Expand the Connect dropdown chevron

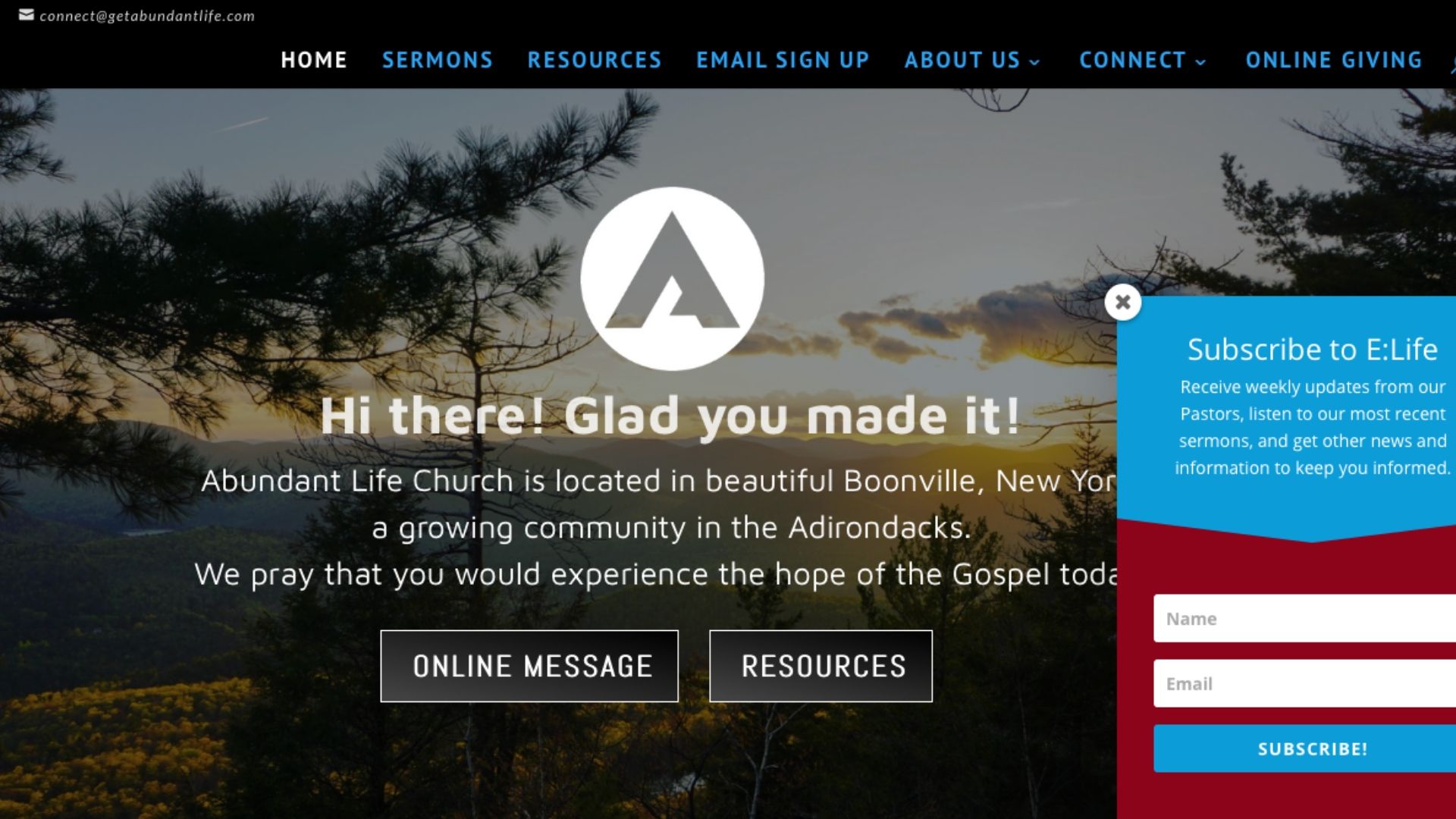click(x=1201, y=62)
